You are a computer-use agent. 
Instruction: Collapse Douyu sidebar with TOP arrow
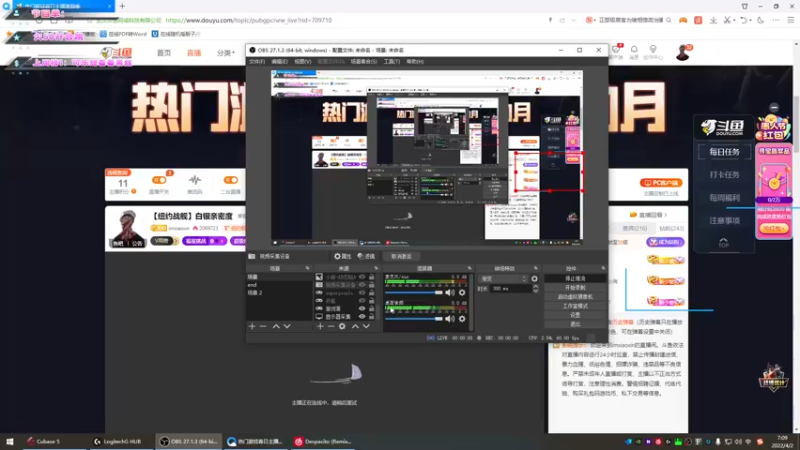tap(723, 242)
